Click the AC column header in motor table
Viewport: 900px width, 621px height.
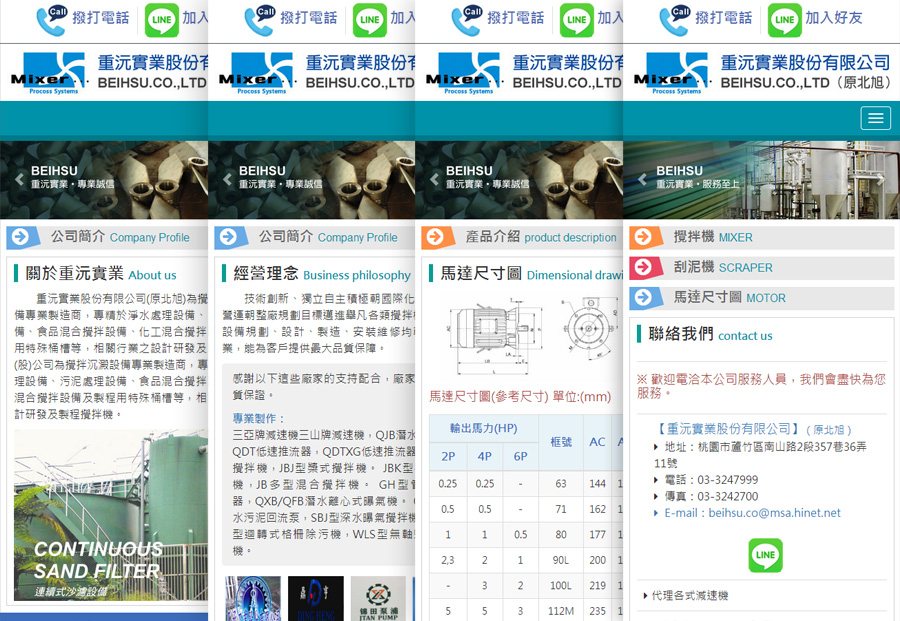coord(597,442)
